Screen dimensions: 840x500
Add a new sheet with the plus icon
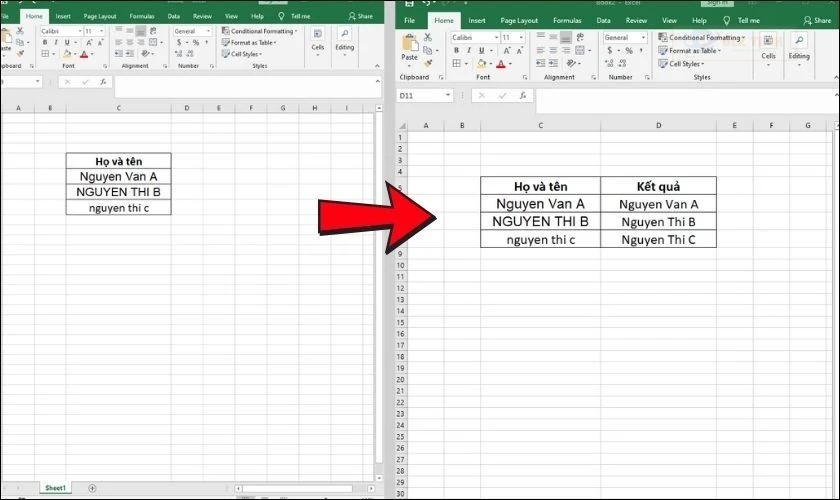pos(92,488)
